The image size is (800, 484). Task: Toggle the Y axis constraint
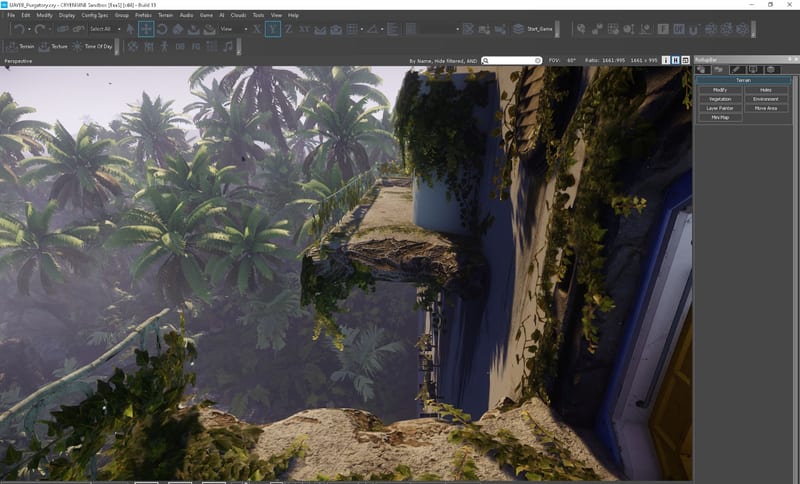[272, 29]
